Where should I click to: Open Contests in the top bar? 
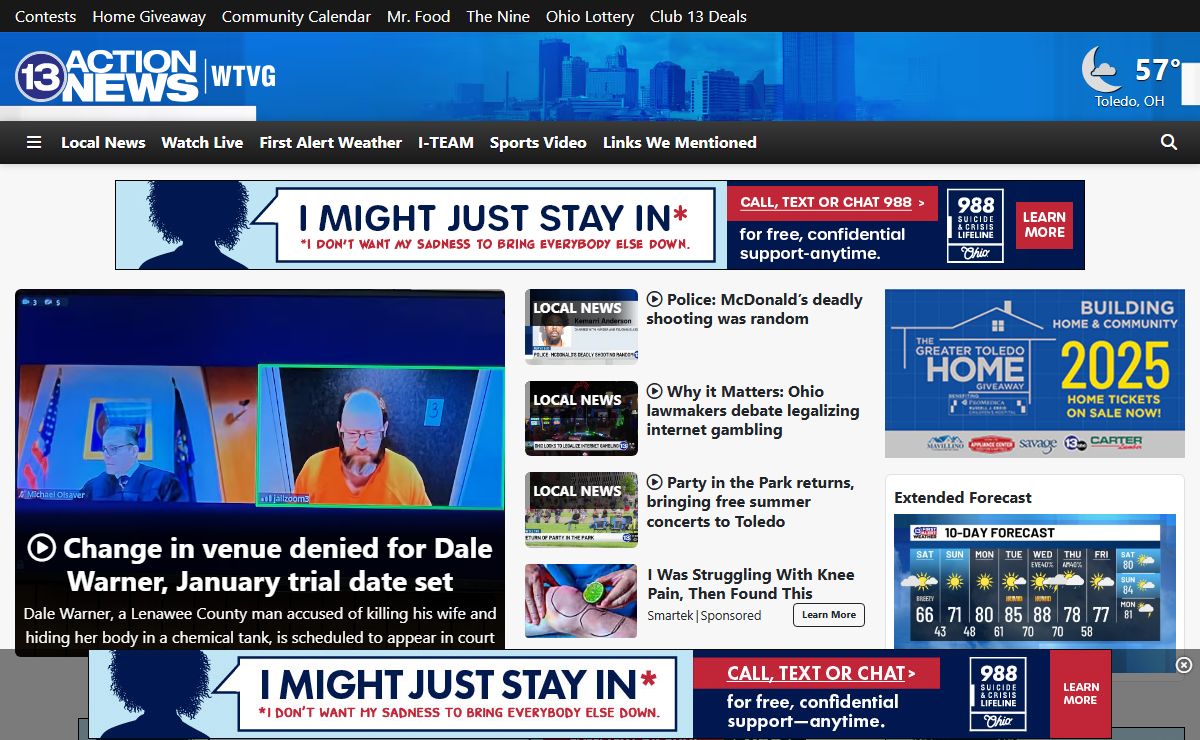(x=45, y=16)
